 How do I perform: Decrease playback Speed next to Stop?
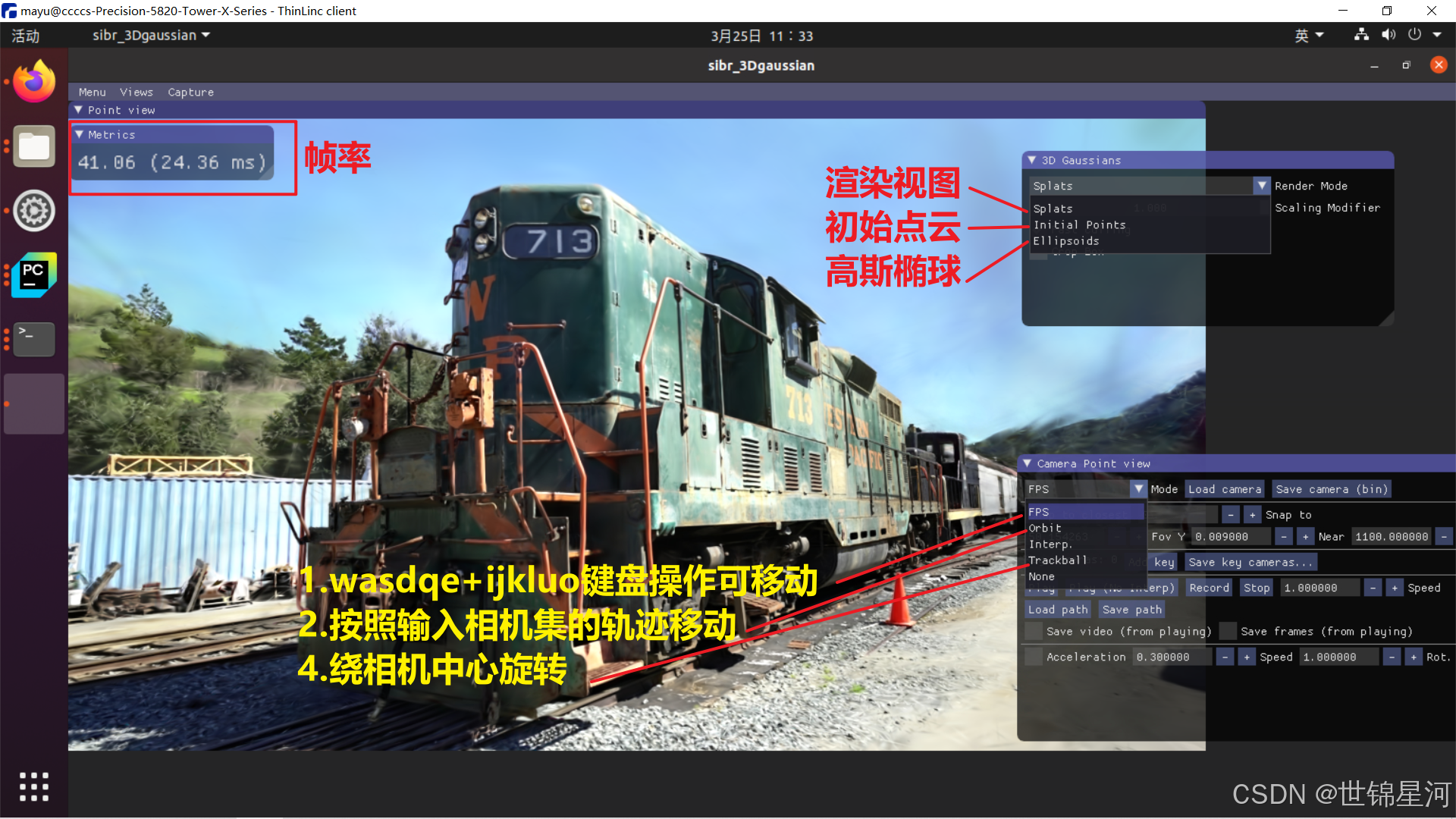pyautogui.click(x=1373, y=588)
